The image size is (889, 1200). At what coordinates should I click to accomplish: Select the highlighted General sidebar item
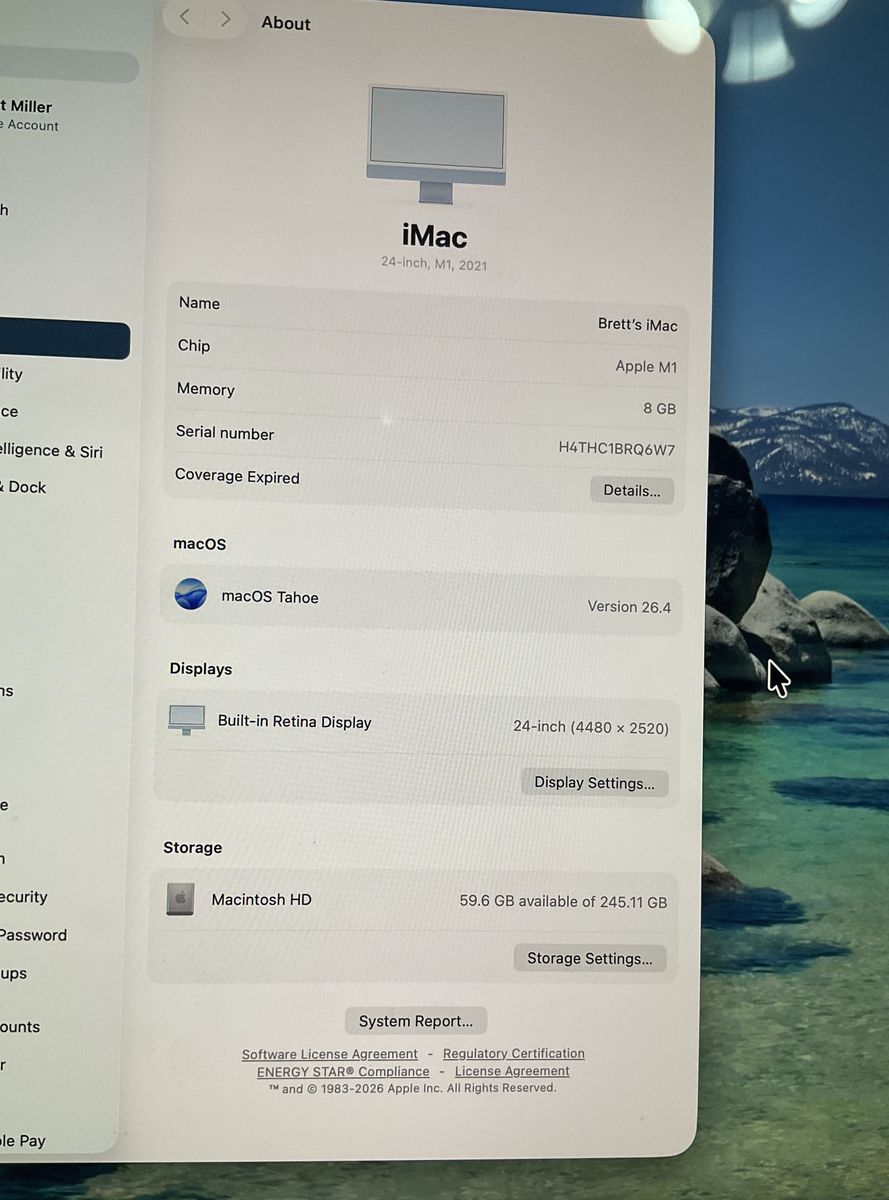tap(62, 341)
